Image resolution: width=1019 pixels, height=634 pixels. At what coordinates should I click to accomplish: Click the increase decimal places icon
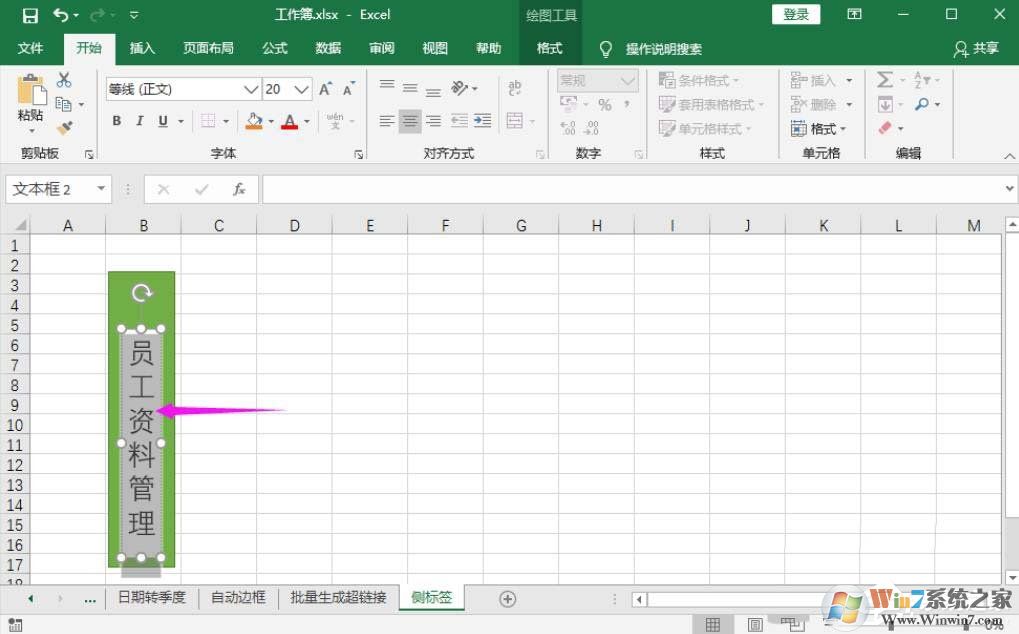pyautogui.click(x=566, y=126)
